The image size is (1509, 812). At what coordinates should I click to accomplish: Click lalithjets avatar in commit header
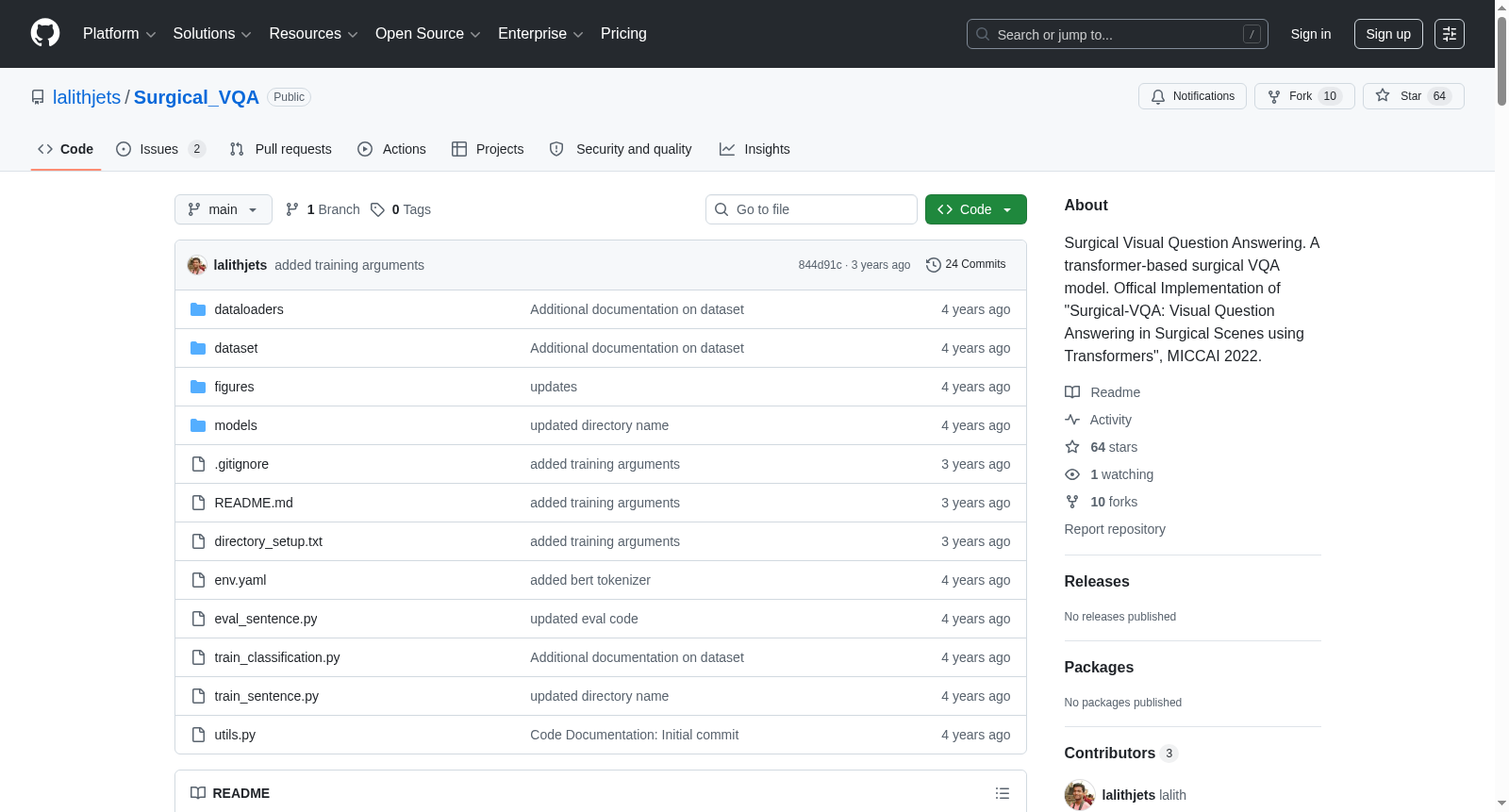(x=197, y=265)
